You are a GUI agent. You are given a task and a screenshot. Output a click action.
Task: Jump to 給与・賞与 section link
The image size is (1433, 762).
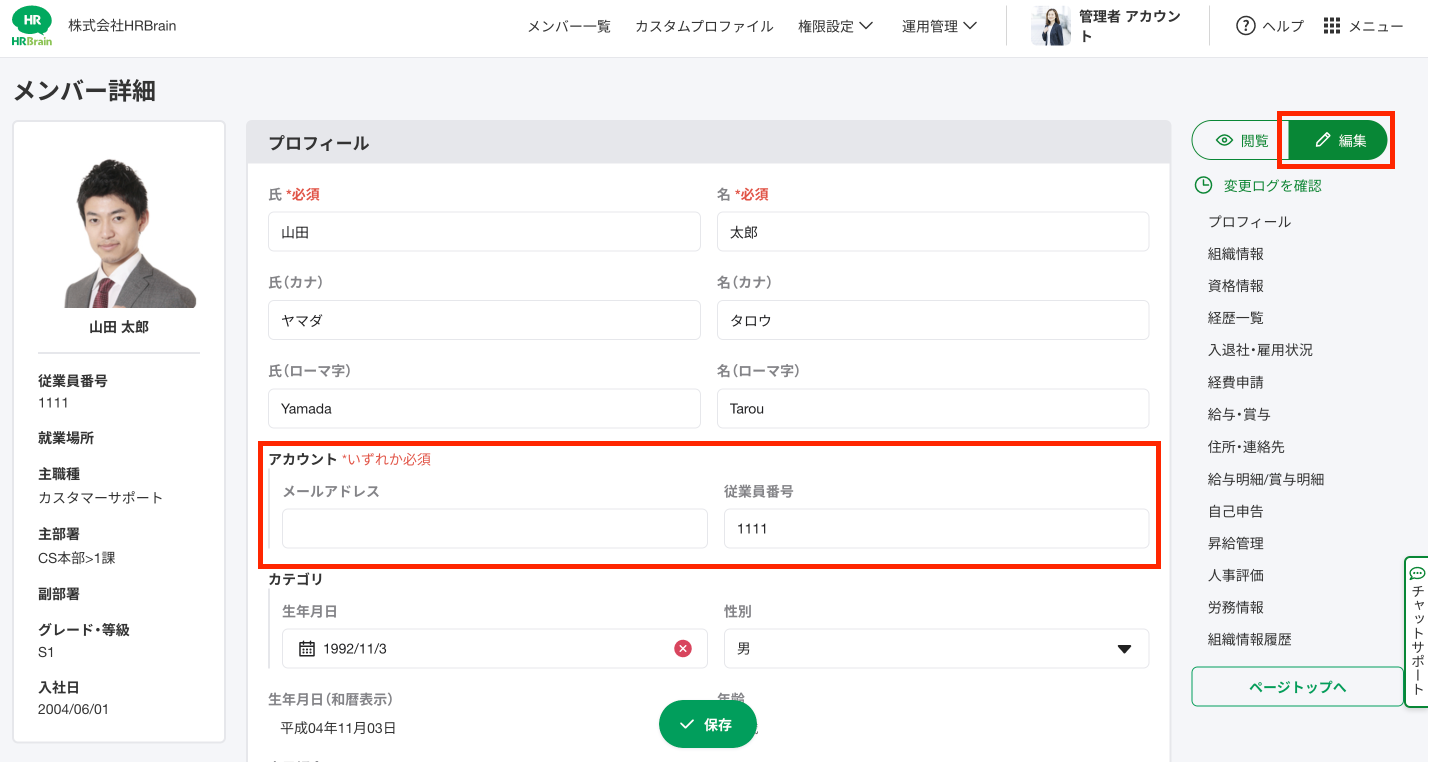click(1239, 414)
